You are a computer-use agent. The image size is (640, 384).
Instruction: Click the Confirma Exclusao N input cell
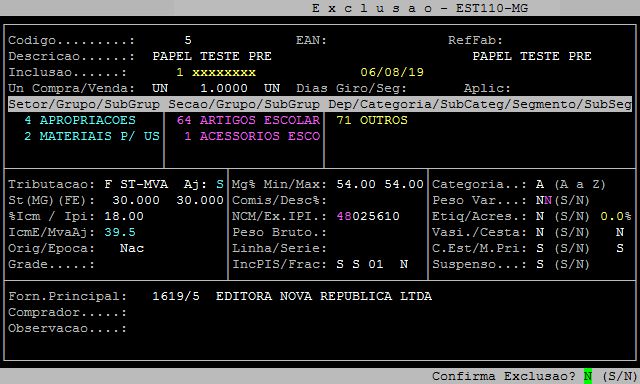pos(588,376)
